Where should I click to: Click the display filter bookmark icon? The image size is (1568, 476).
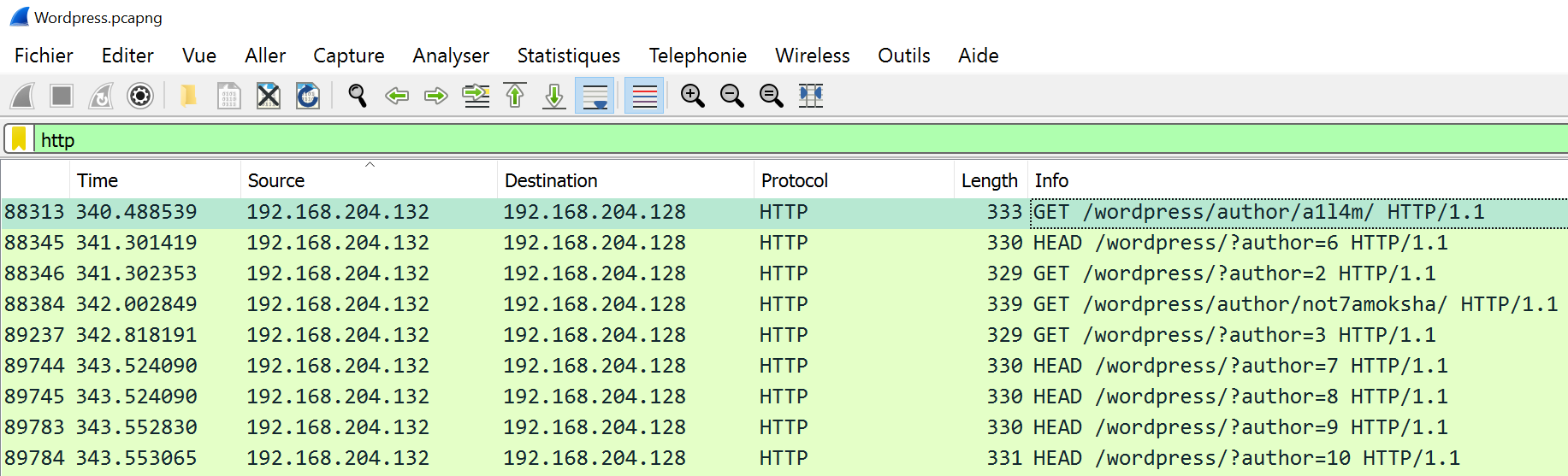coord(19,138)
